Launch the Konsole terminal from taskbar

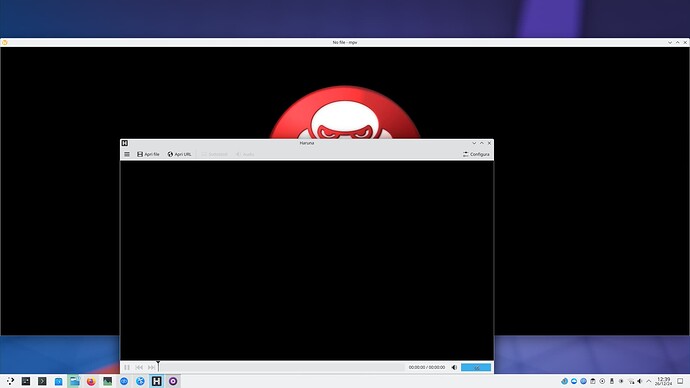click(42, 381)
